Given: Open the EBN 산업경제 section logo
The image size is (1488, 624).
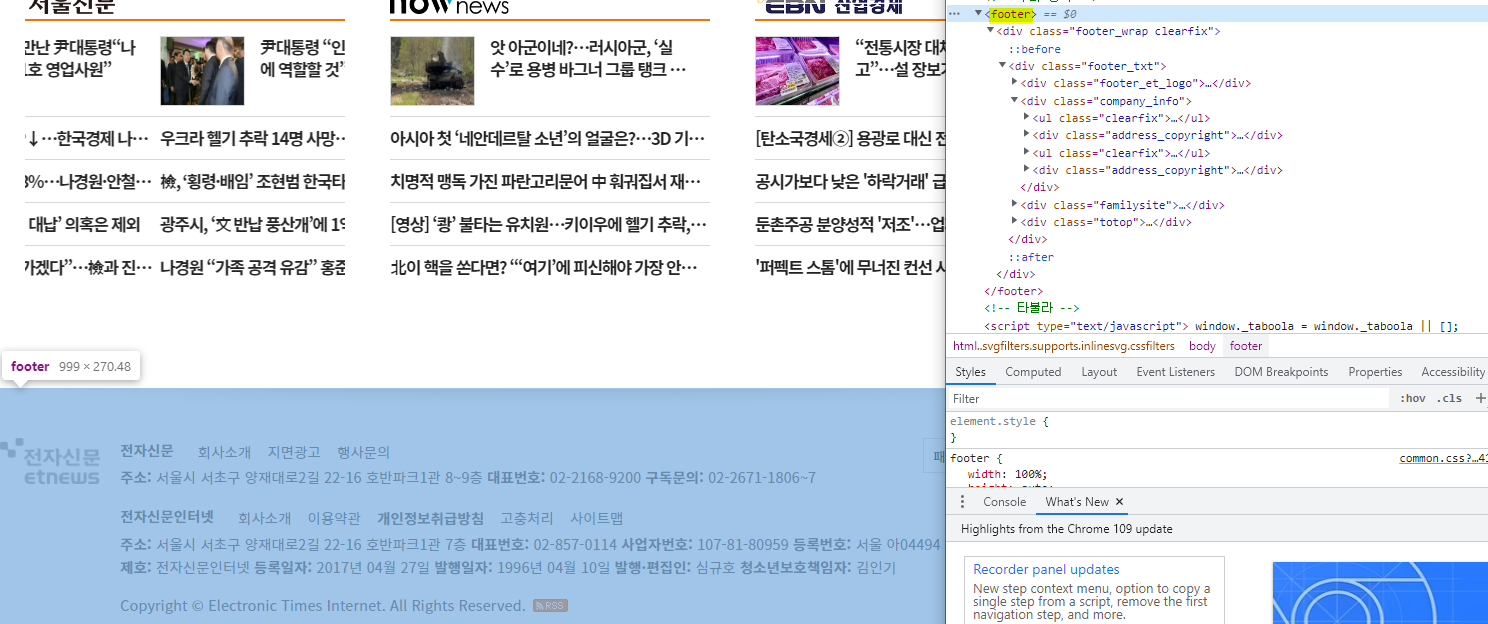Looking at the screenshot, I should pos(829,6).
